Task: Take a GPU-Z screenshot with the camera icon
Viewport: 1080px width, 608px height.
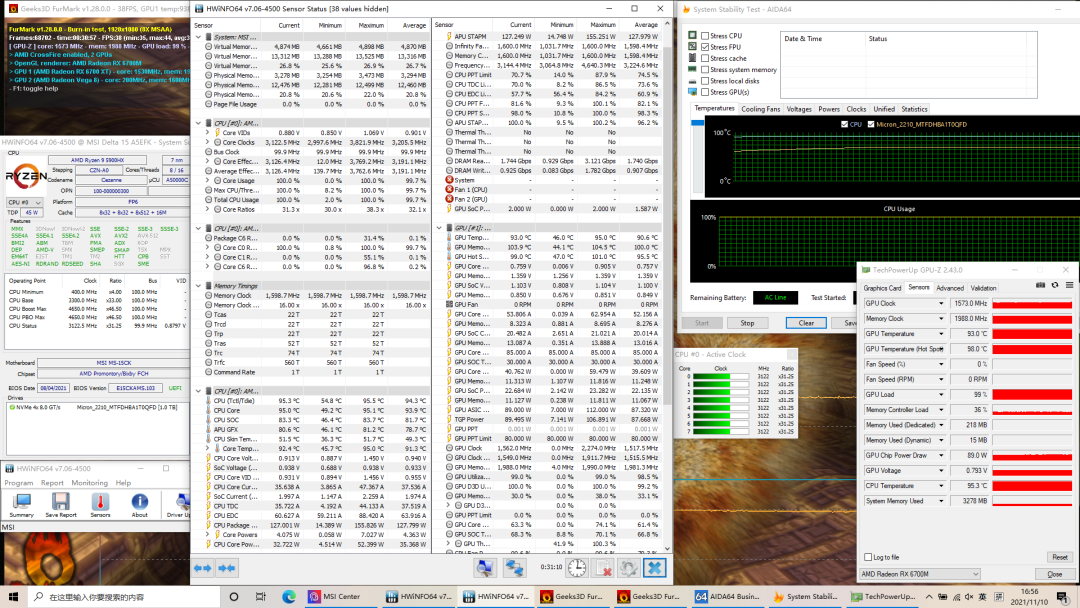Action: pos(1041,286)
